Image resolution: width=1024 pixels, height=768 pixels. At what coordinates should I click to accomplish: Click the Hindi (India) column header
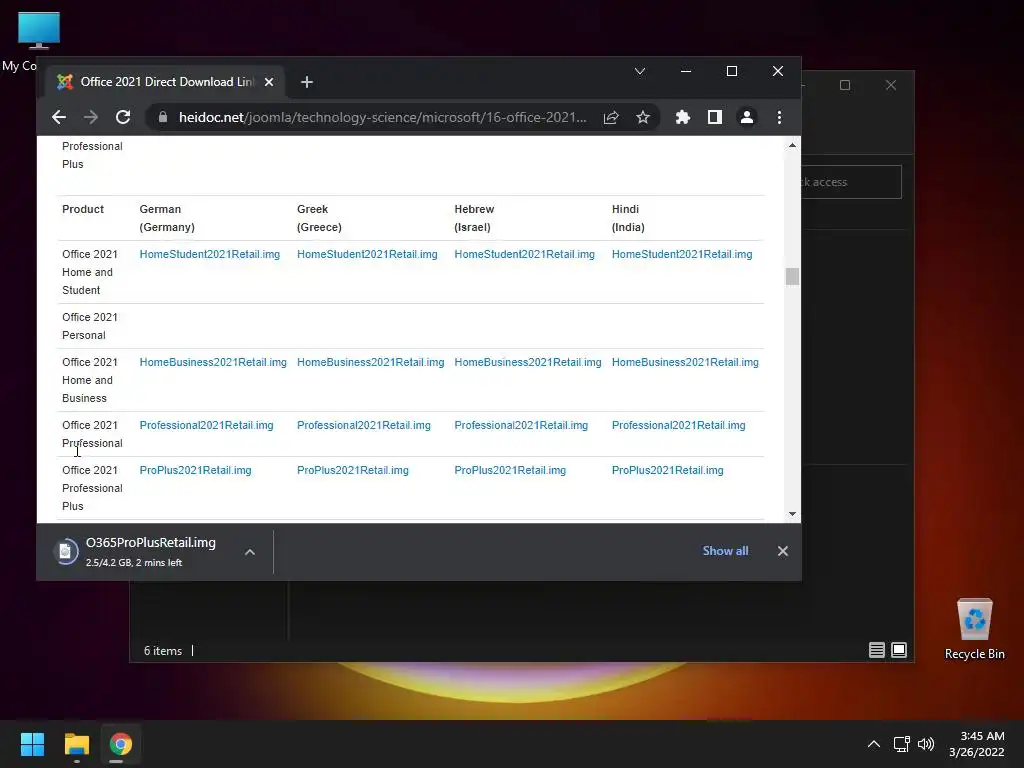click(x=628, y=218)
